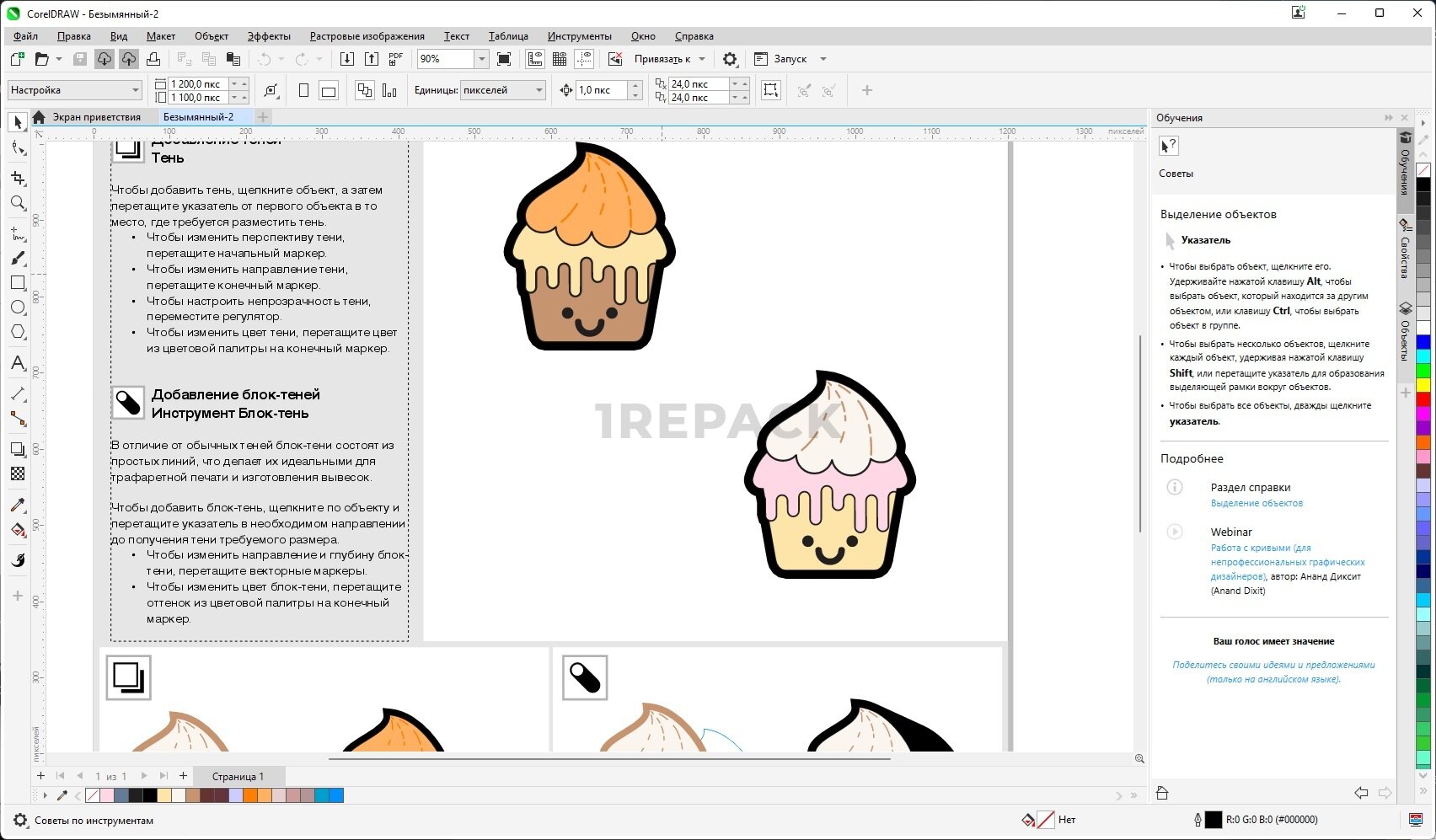
Task: Select the Polygon tool
Action: (18, 332)
